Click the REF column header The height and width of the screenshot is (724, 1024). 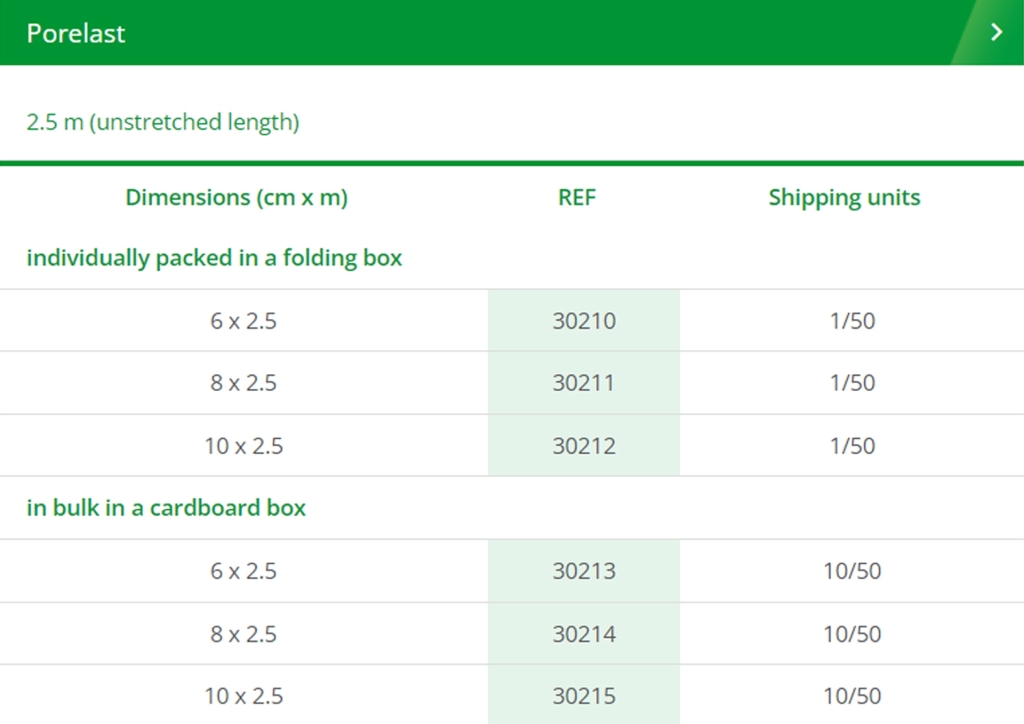[577, 197]
